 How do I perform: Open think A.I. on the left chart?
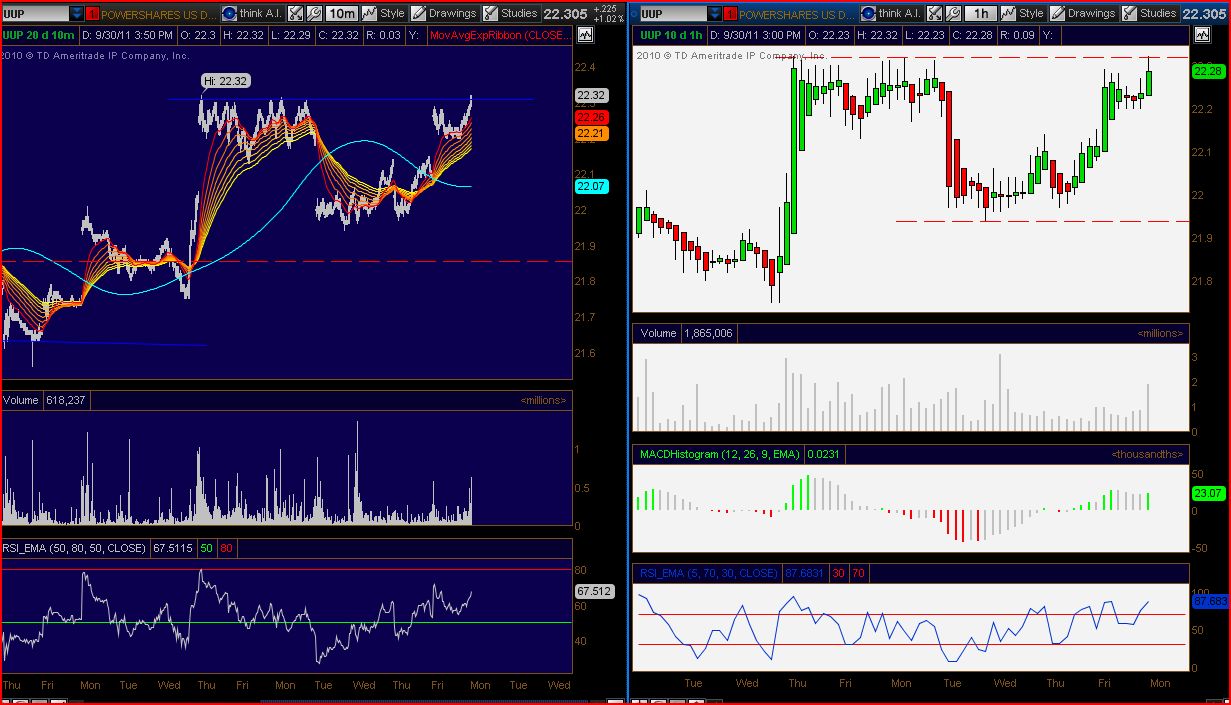(x=253, y=13)
